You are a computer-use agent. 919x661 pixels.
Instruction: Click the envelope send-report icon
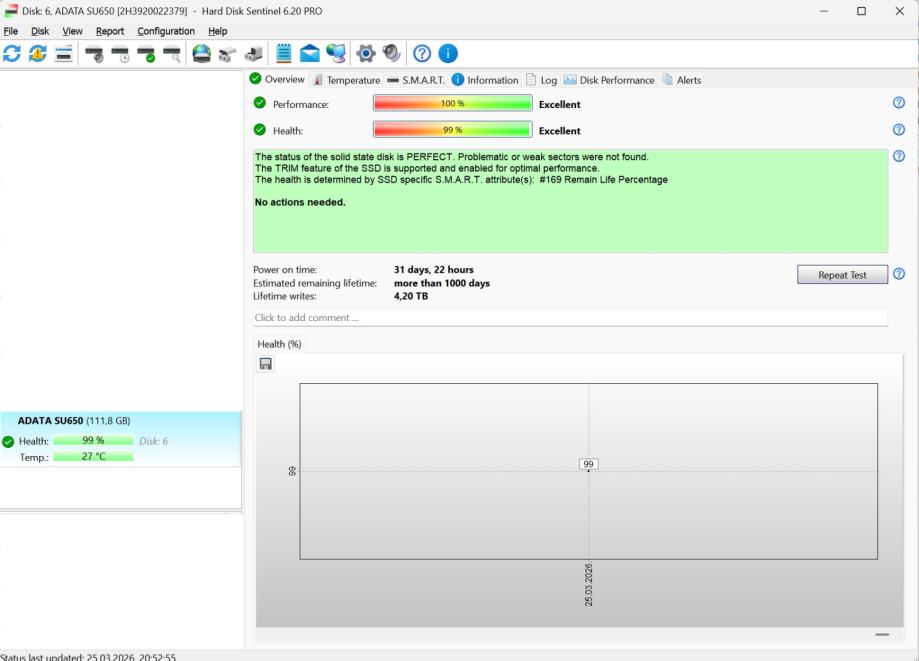[310, 54]
